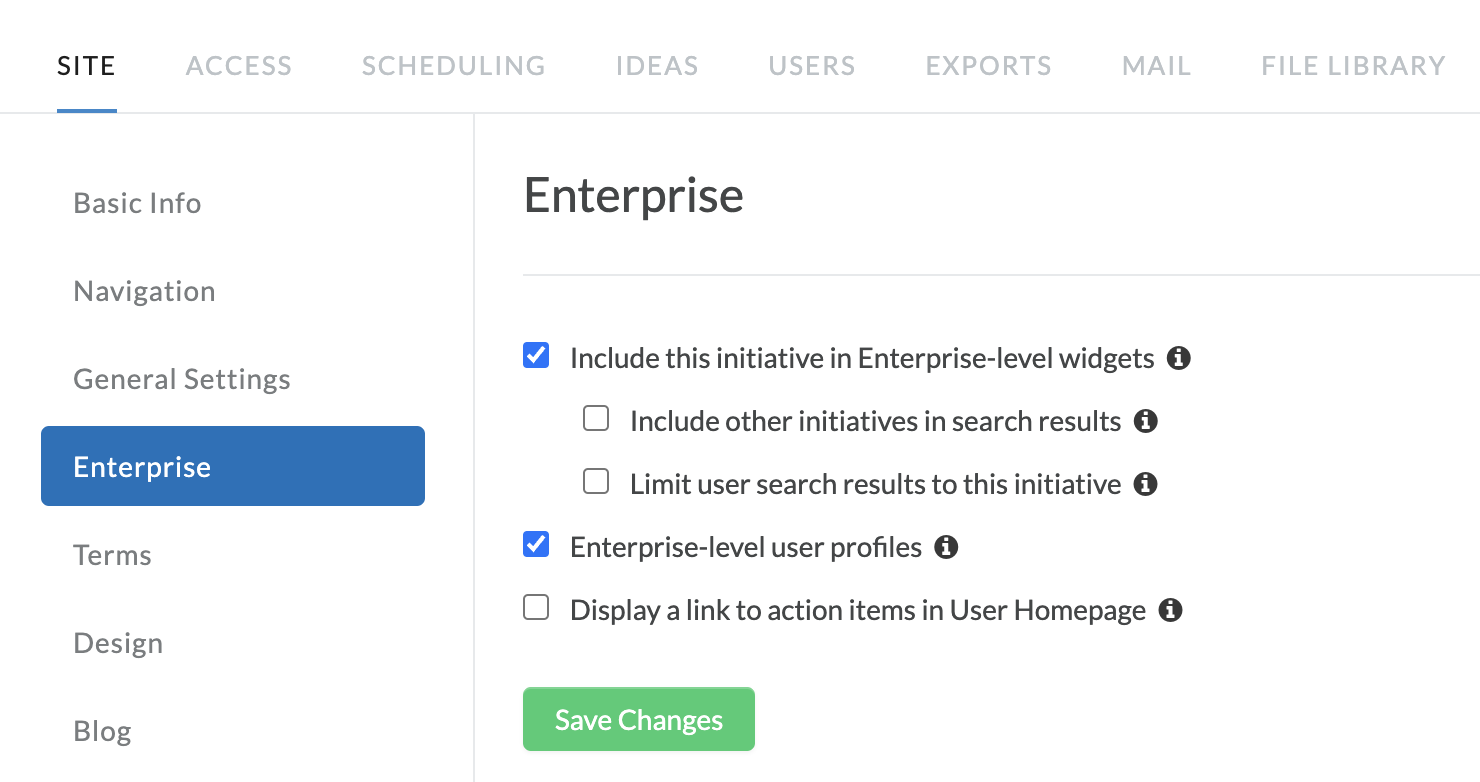Click info icon next to action items link option

click(x=1171, y=610)
